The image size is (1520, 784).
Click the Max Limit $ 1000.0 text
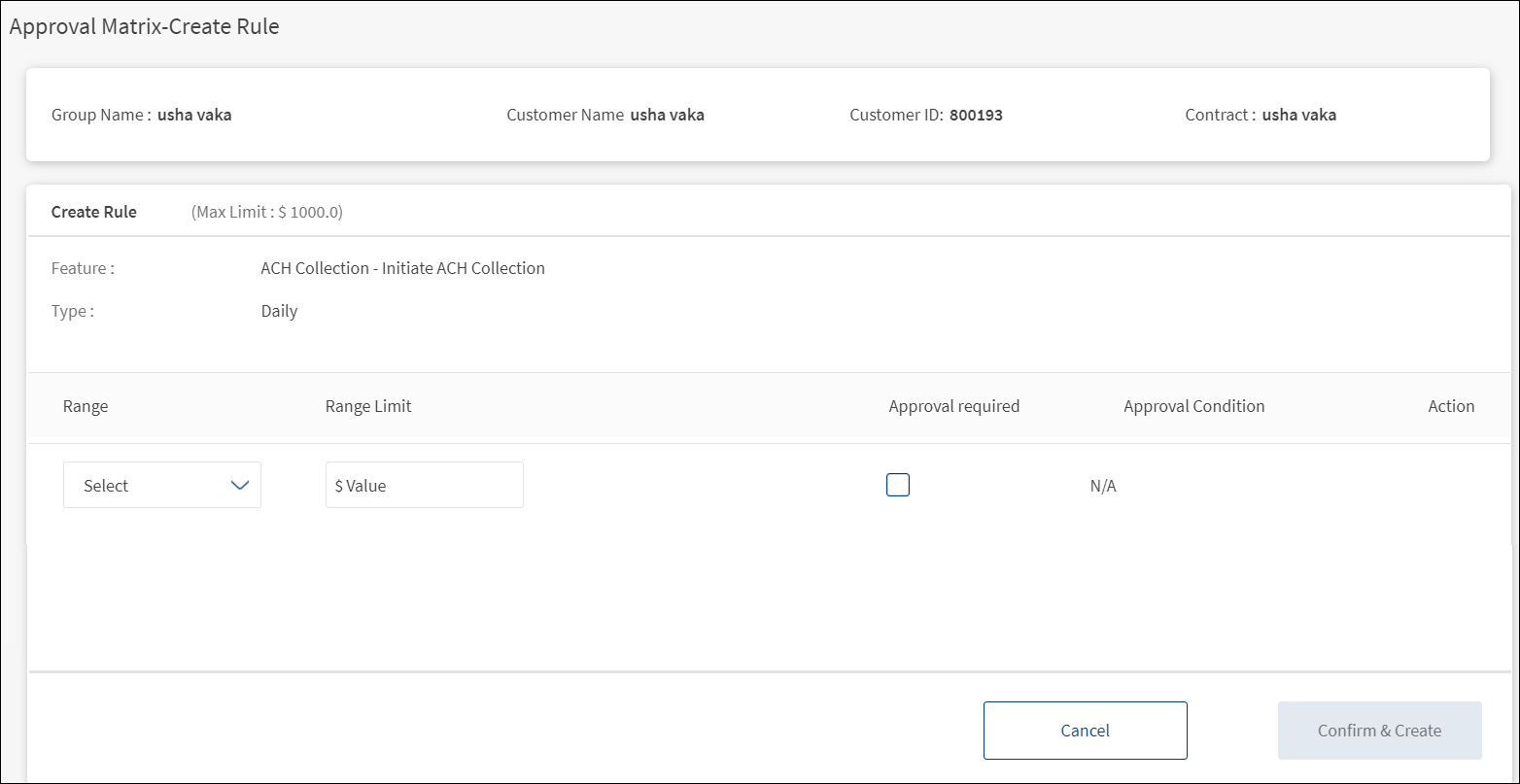(267, 212)
